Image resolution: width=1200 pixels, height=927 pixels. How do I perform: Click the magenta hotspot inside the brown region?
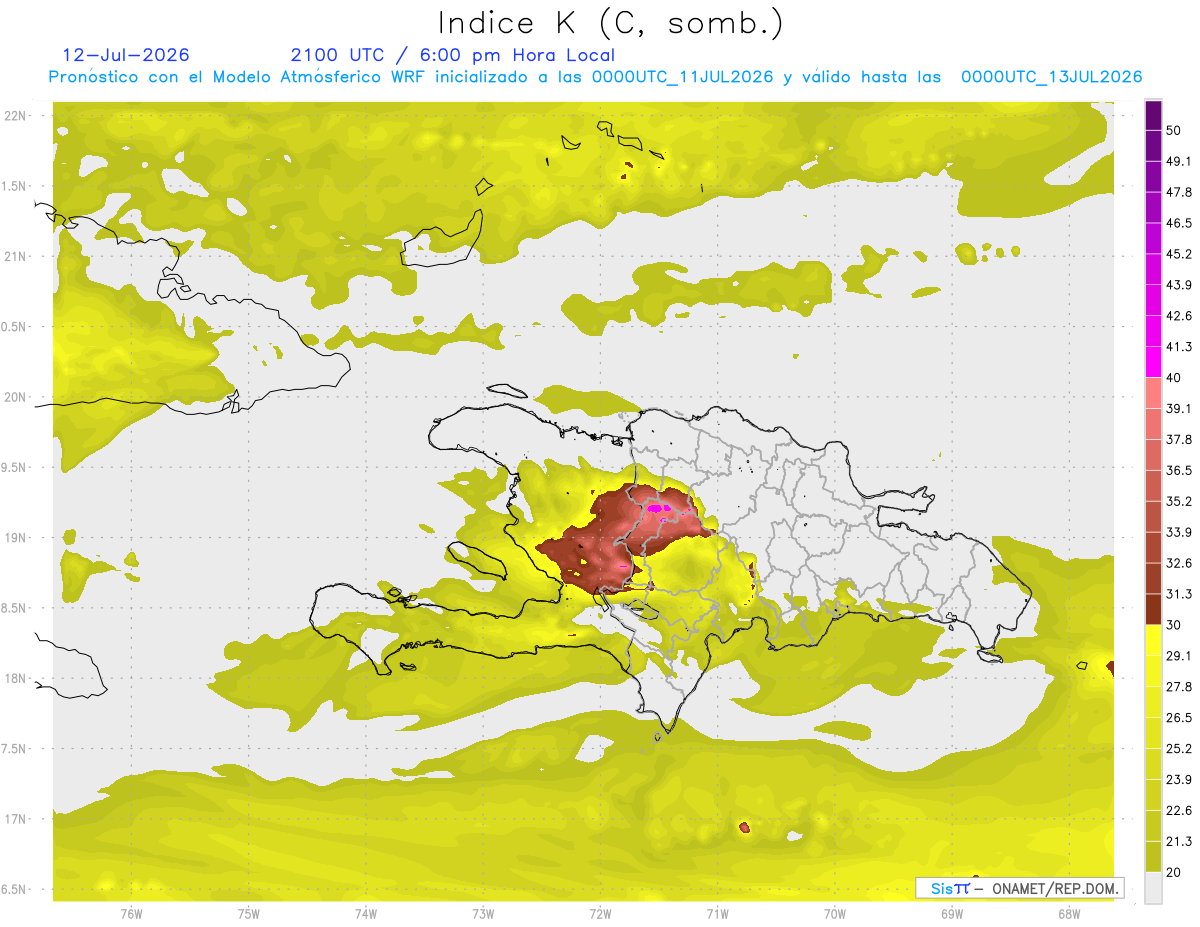[x=658, y=509]
